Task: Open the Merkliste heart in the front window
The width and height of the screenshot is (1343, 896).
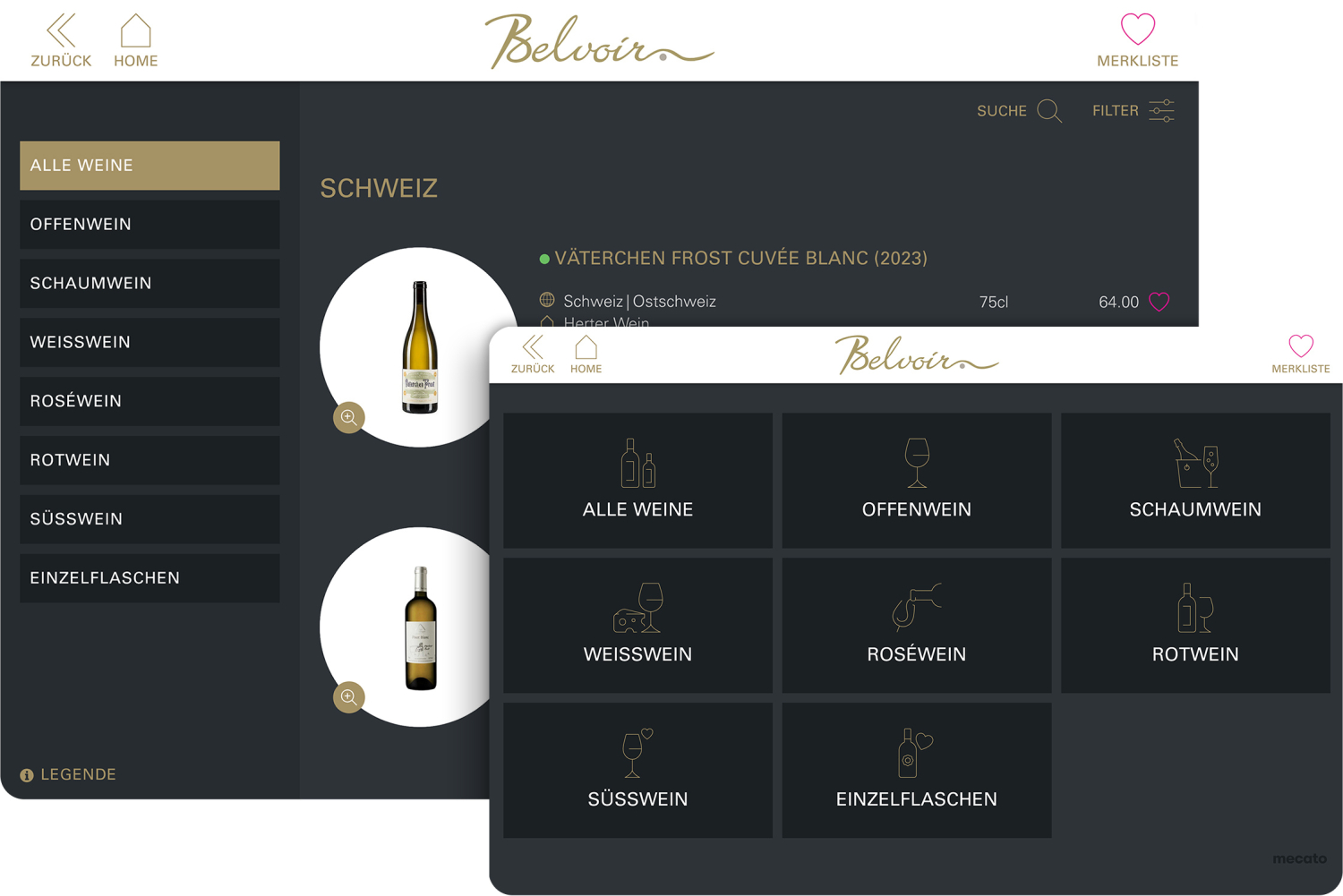Action: [x=1301, y=346]
